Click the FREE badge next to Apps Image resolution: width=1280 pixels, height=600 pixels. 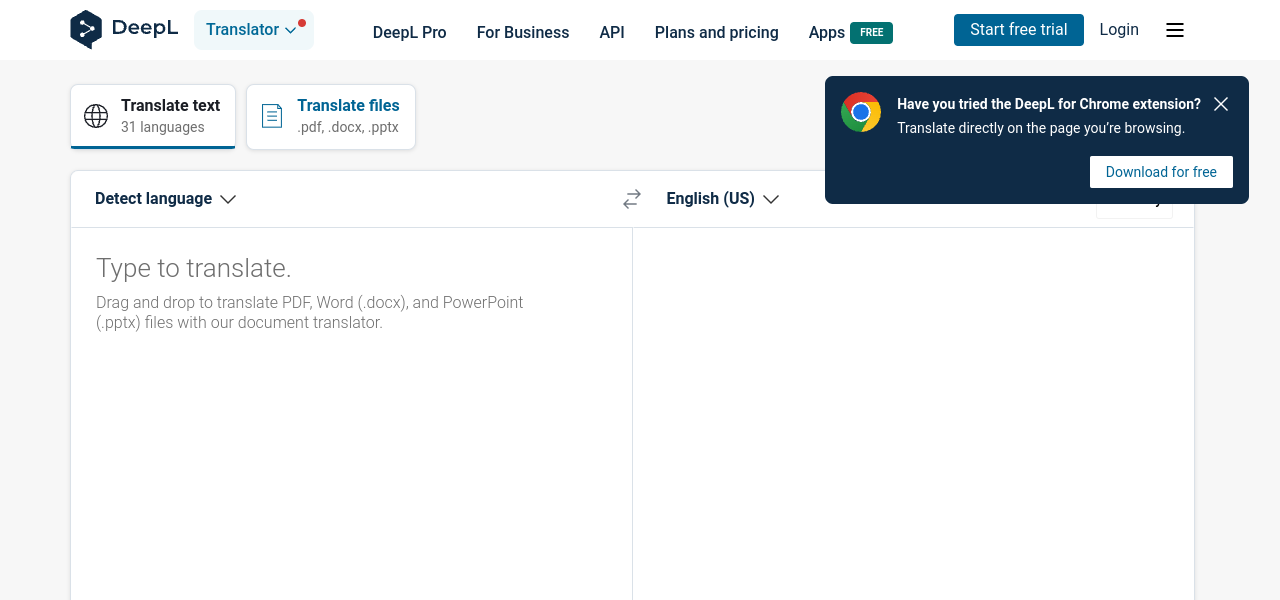point(871,33)
